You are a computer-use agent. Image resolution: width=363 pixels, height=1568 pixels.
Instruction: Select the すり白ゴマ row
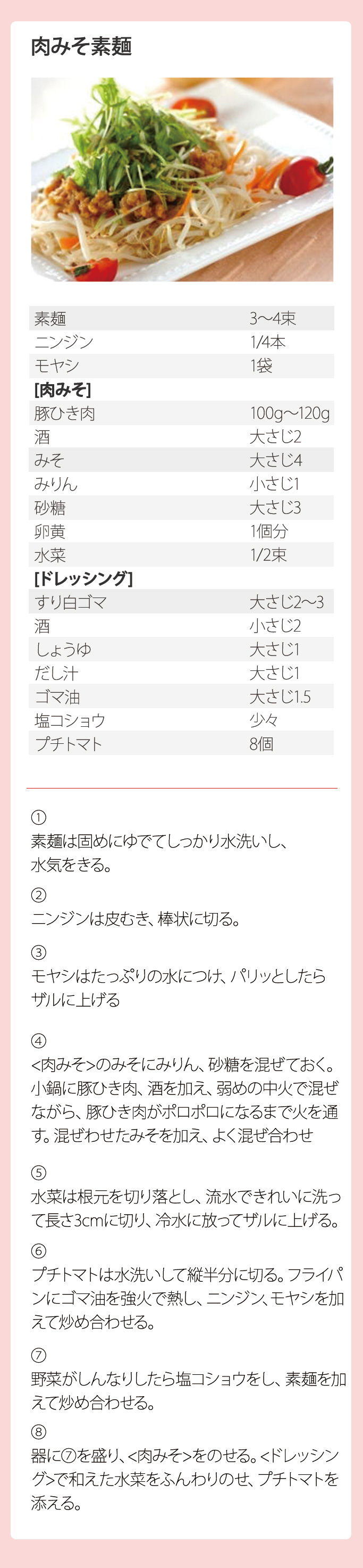click(x=181, y=602)
